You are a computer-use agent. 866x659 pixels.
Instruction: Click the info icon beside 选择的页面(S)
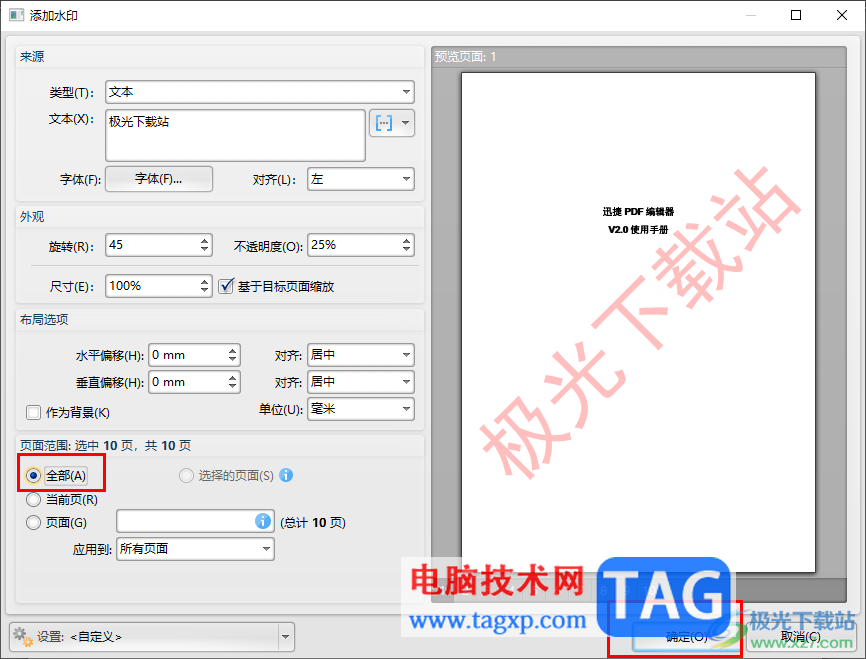(x=286, y=475)
